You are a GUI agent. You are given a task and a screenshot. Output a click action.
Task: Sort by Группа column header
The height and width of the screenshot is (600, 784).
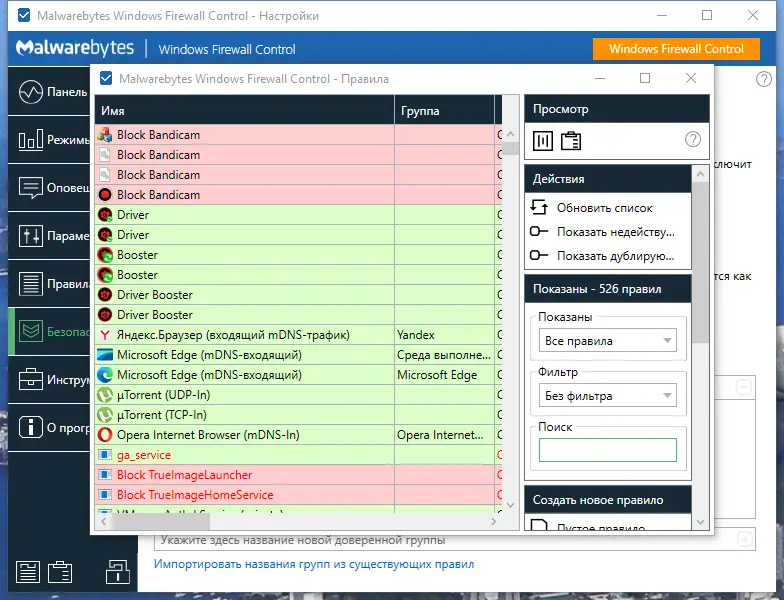coord(444,110)
